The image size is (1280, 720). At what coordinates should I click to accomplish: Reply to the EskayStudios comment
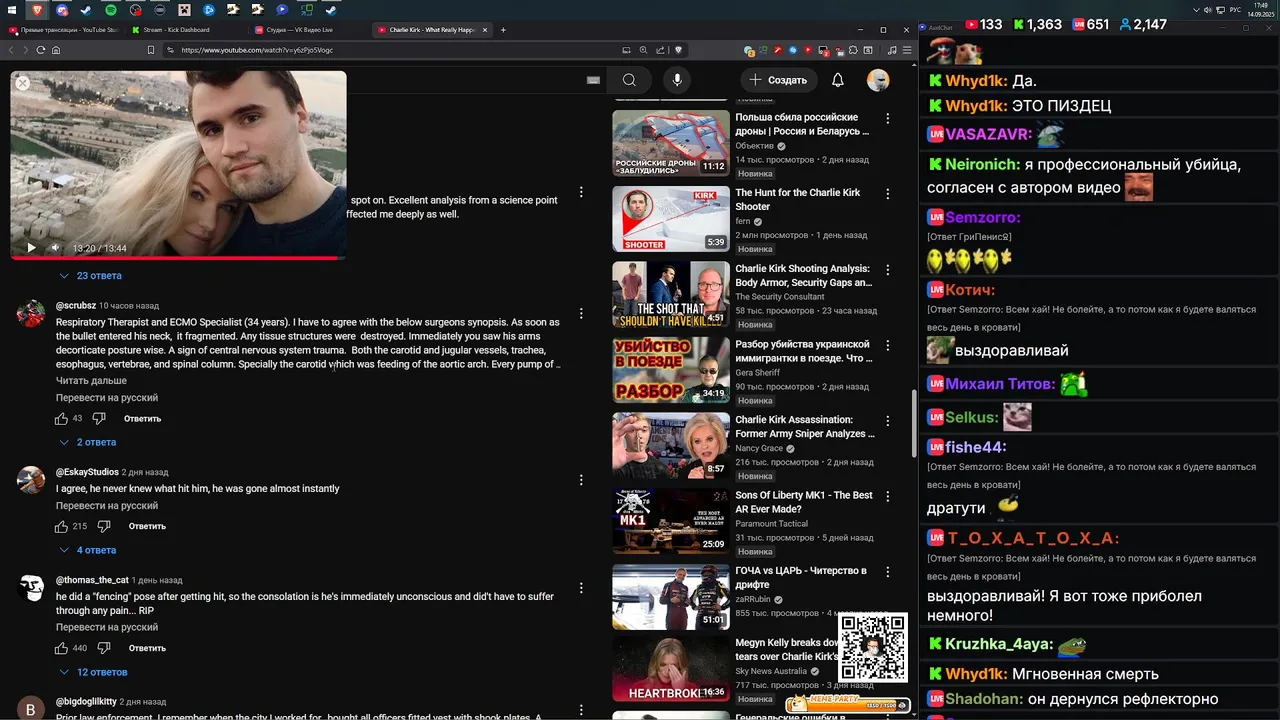[x=147, y=526]
